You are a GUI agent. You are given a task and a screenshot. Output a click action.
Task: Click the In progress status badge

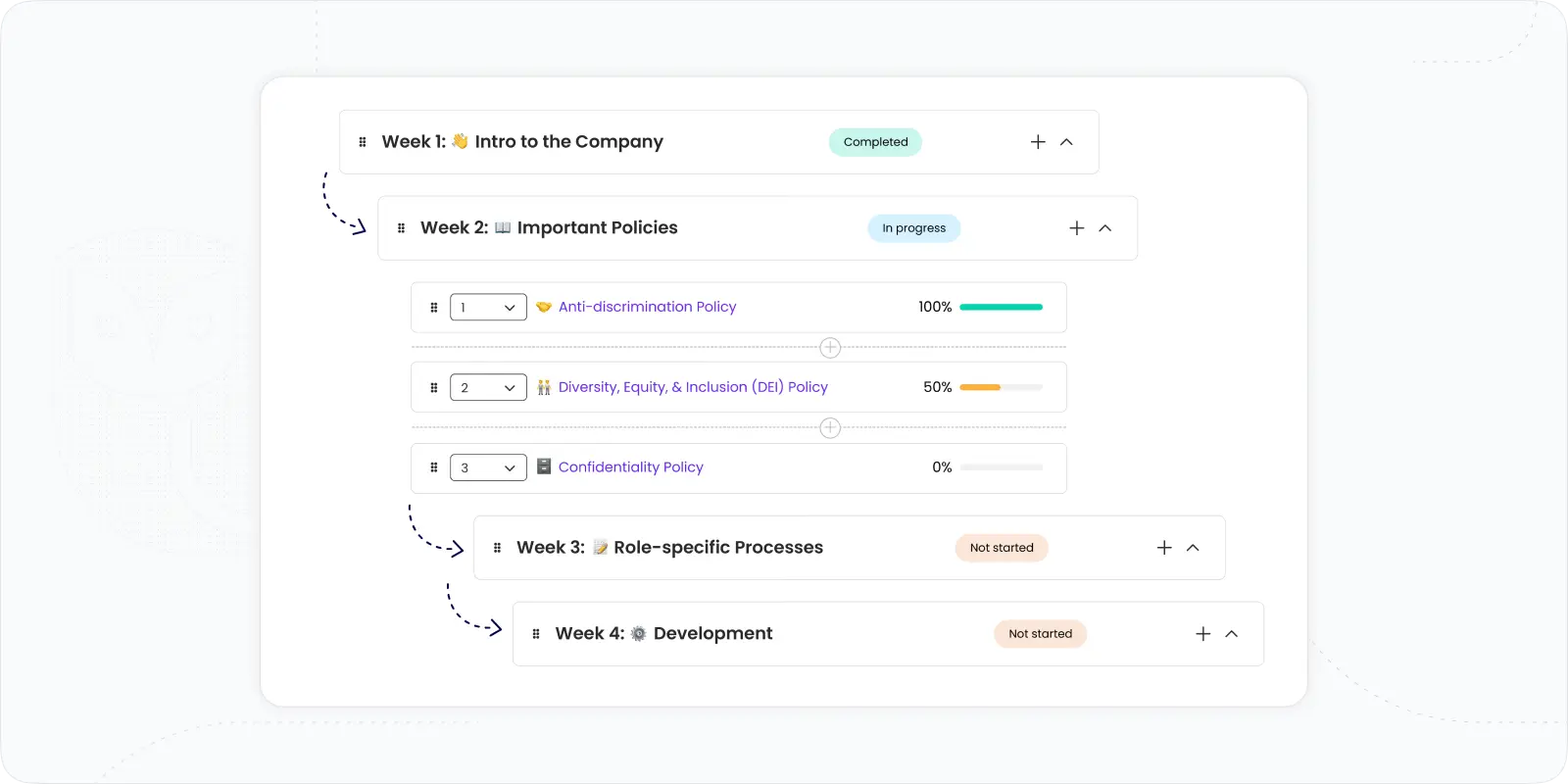pos(914,228)
